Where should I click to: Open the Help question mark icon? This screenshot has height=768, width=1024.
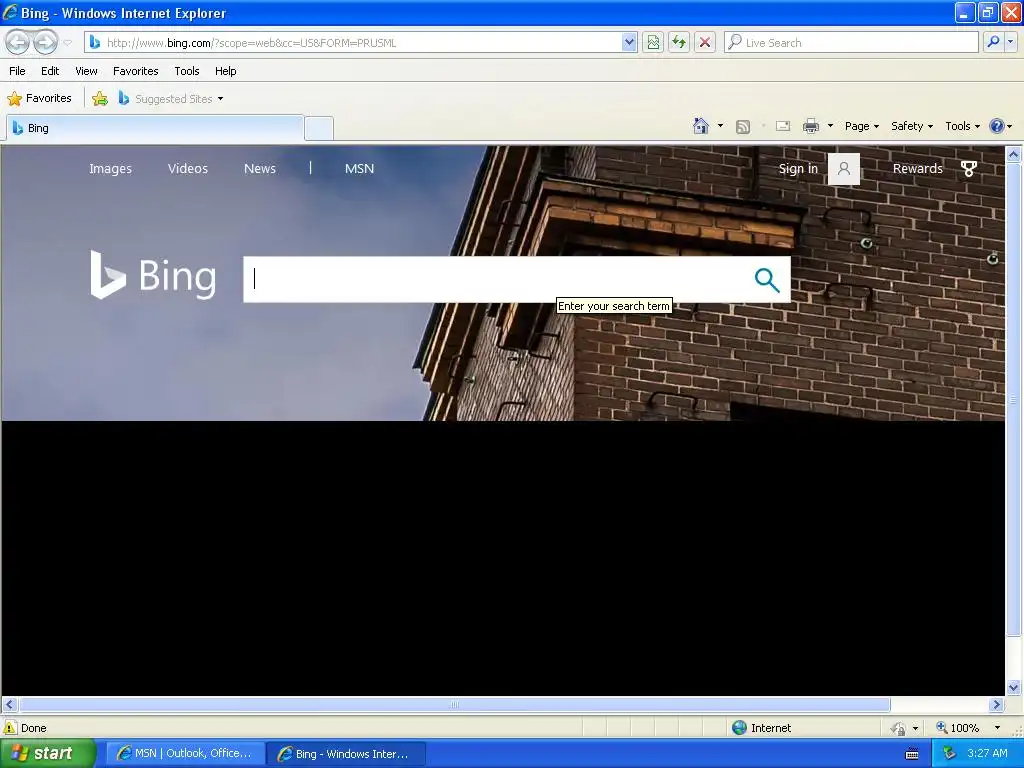[997, 126]
